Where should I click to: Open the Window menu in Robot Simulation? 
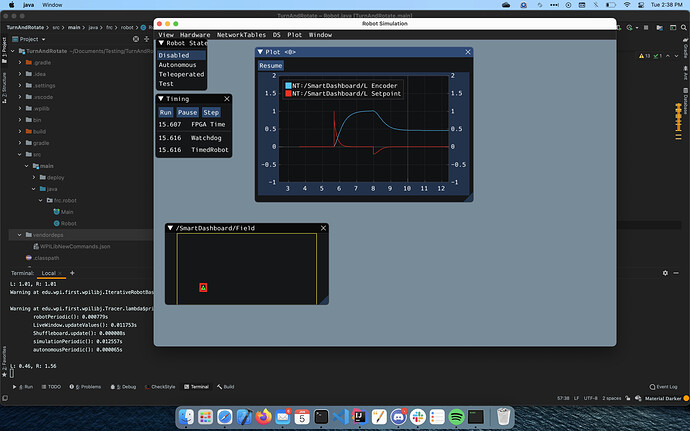(320, 35)
